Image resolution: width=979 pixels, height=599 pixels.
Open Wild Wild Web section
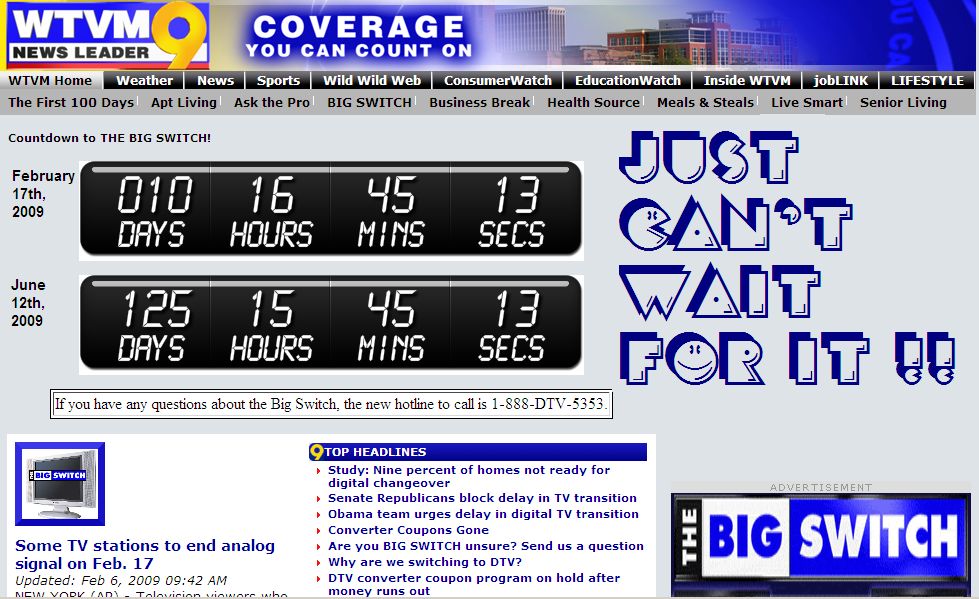tap(372, 81)
